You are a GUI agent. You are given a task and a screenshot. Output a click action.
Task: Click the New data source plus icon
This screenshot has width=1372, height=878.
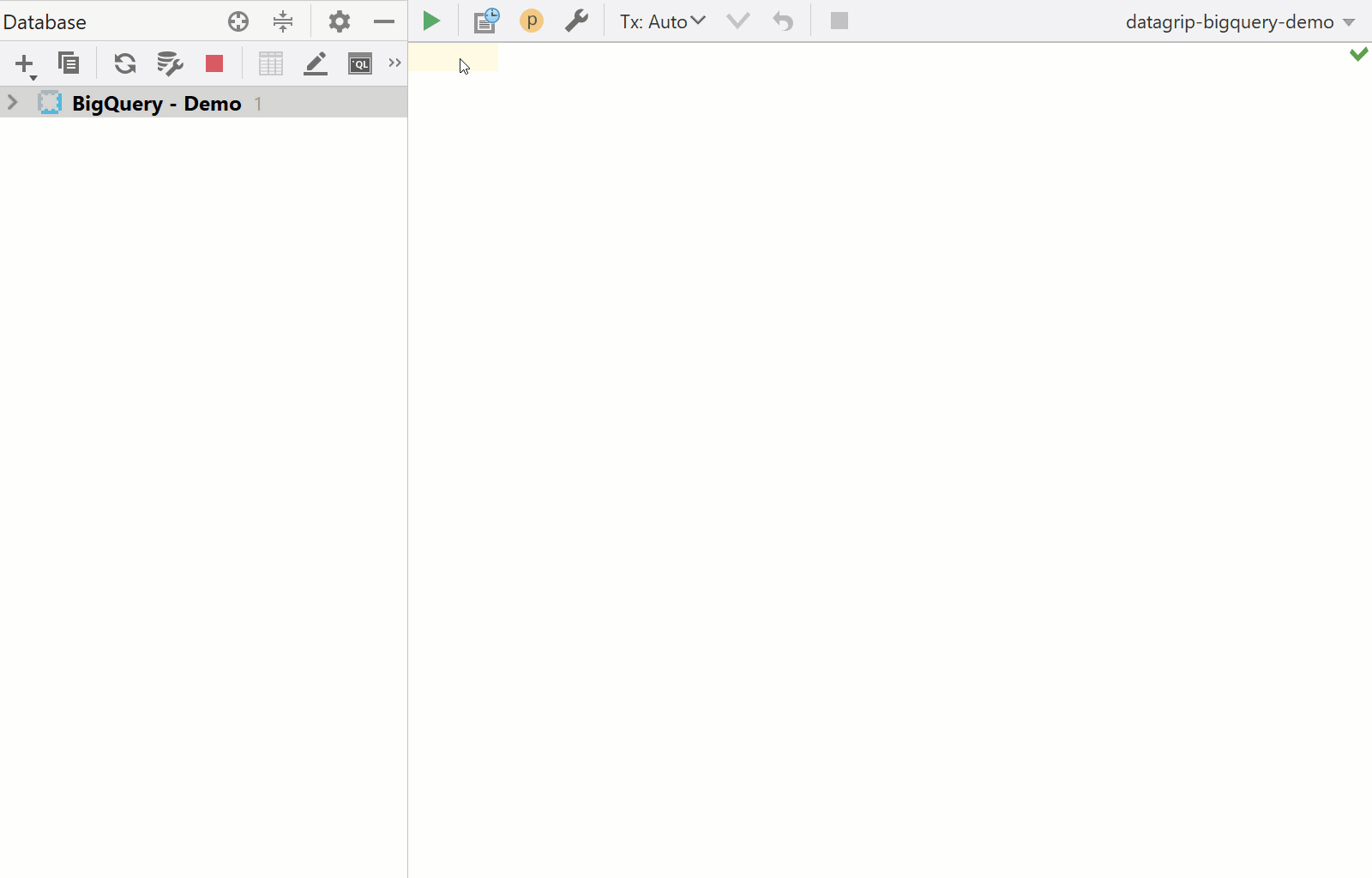pyautogui.click(x=24, y=63)
